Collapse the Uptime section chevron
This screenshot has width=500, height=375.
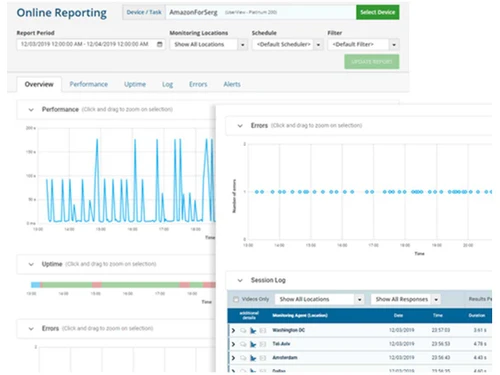pyautogui.click(x=31, y=264)
